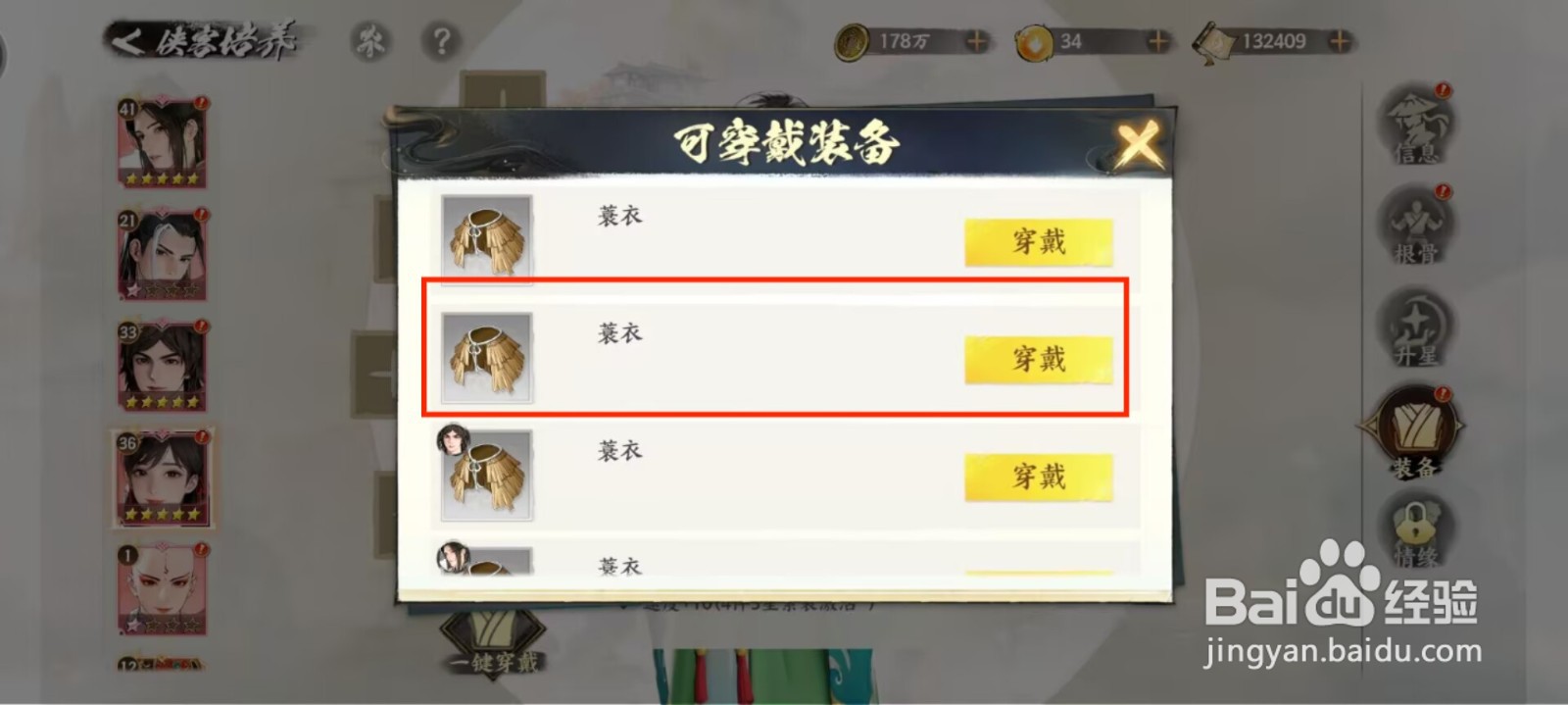Screen dimensions: 1568x705
Task: Select the third 蓑衣 icon with character avatar
Action: pos(487,476)
